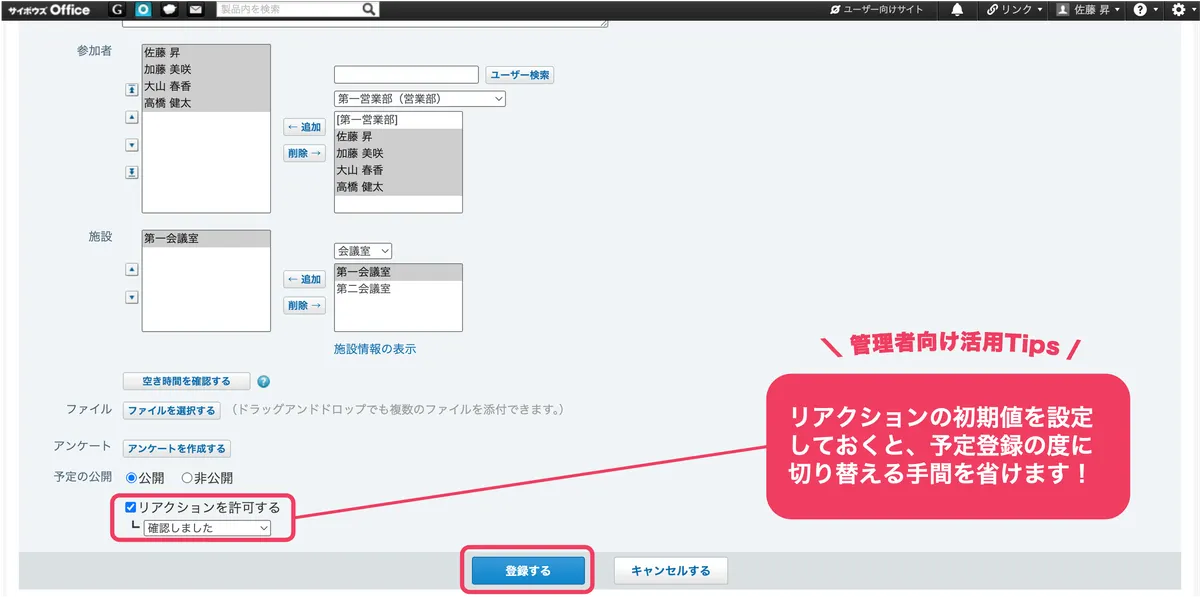Move selected participant to top
The image size is (1200, 597).
click(131, 89)
